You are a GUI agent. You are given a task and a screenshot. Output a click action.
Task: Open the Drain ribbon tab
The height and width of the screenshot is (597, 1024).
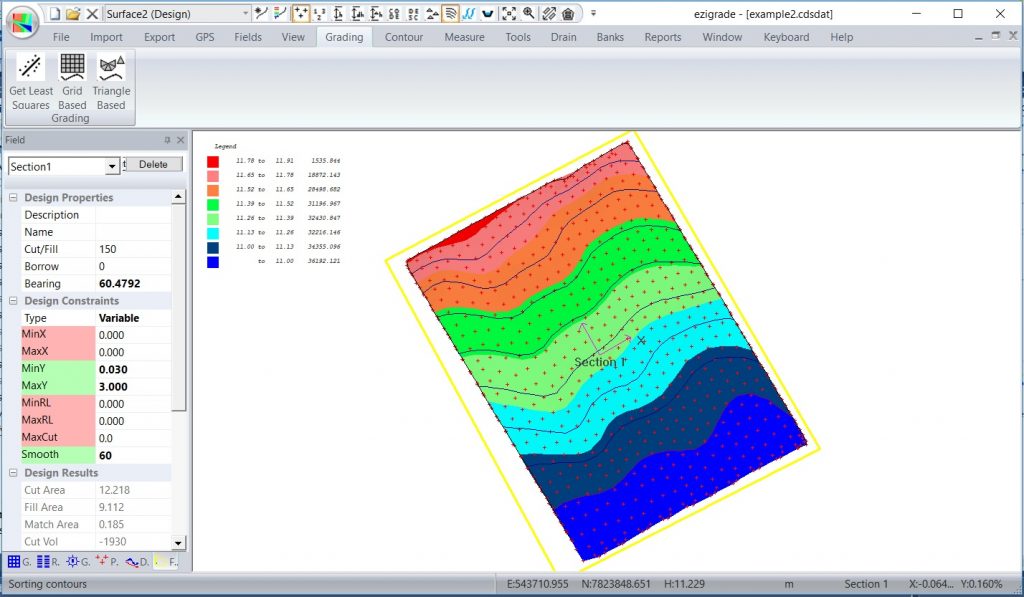pyautogui.click(x=563, y=37)
